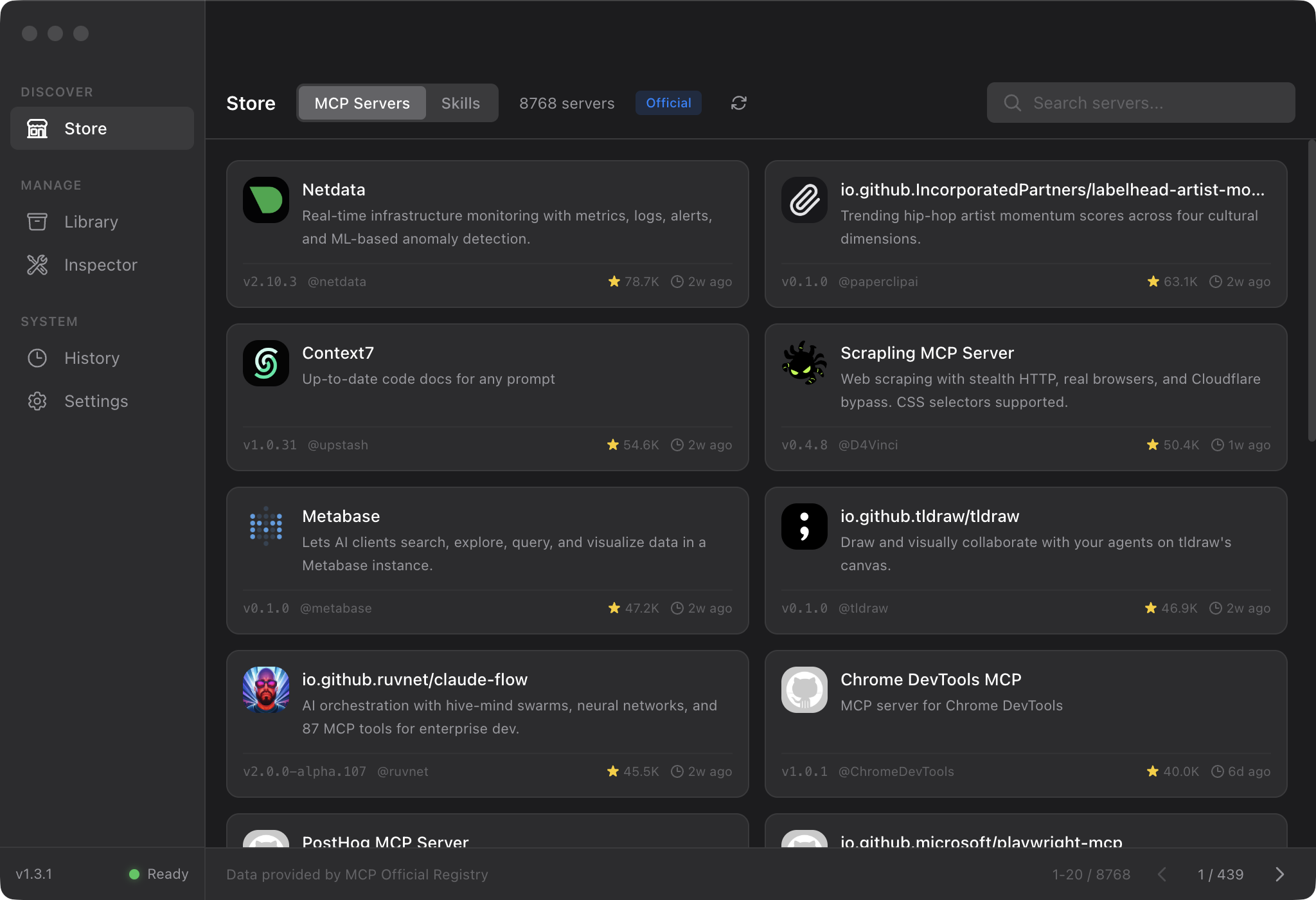The image size is (1316, 900).
Task: Click the refresh servers icon
Action: [739, 103]
